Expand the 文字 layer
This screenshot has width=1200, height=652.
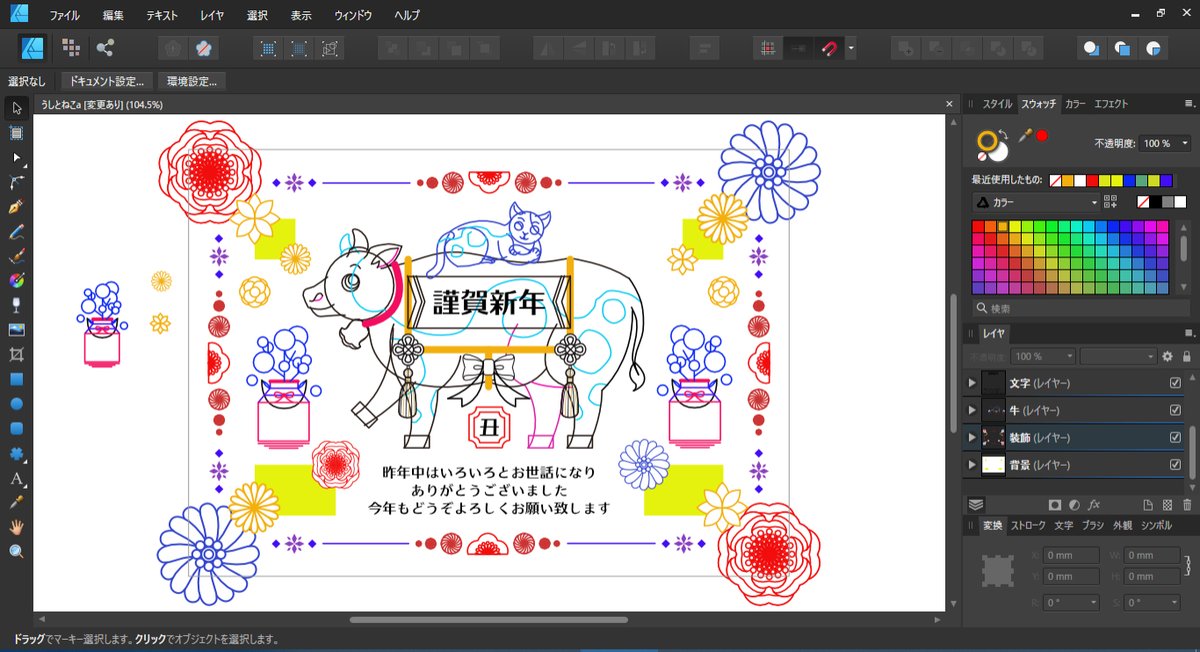point(971,383)
